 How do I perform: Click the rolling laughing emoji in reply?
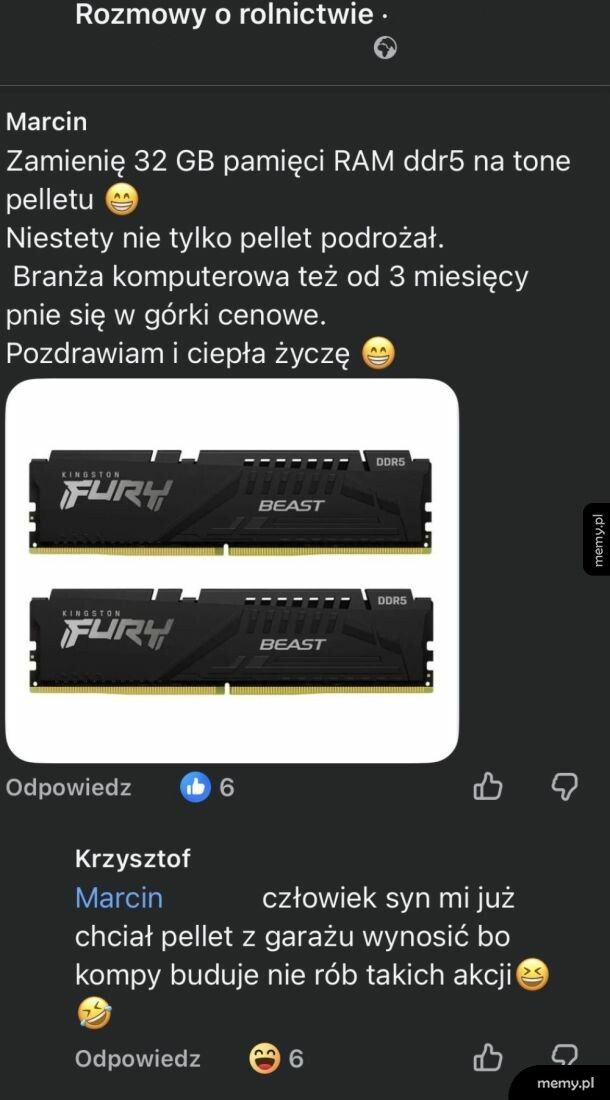tap(94, 1013)
